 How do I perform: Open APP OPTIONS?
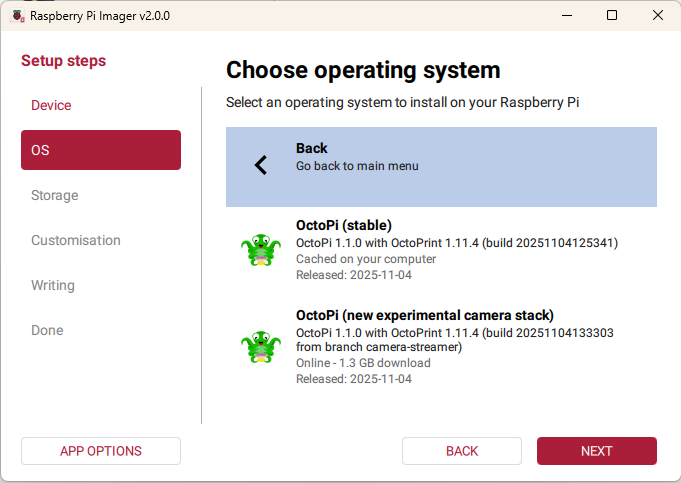(x=100, y=451)
